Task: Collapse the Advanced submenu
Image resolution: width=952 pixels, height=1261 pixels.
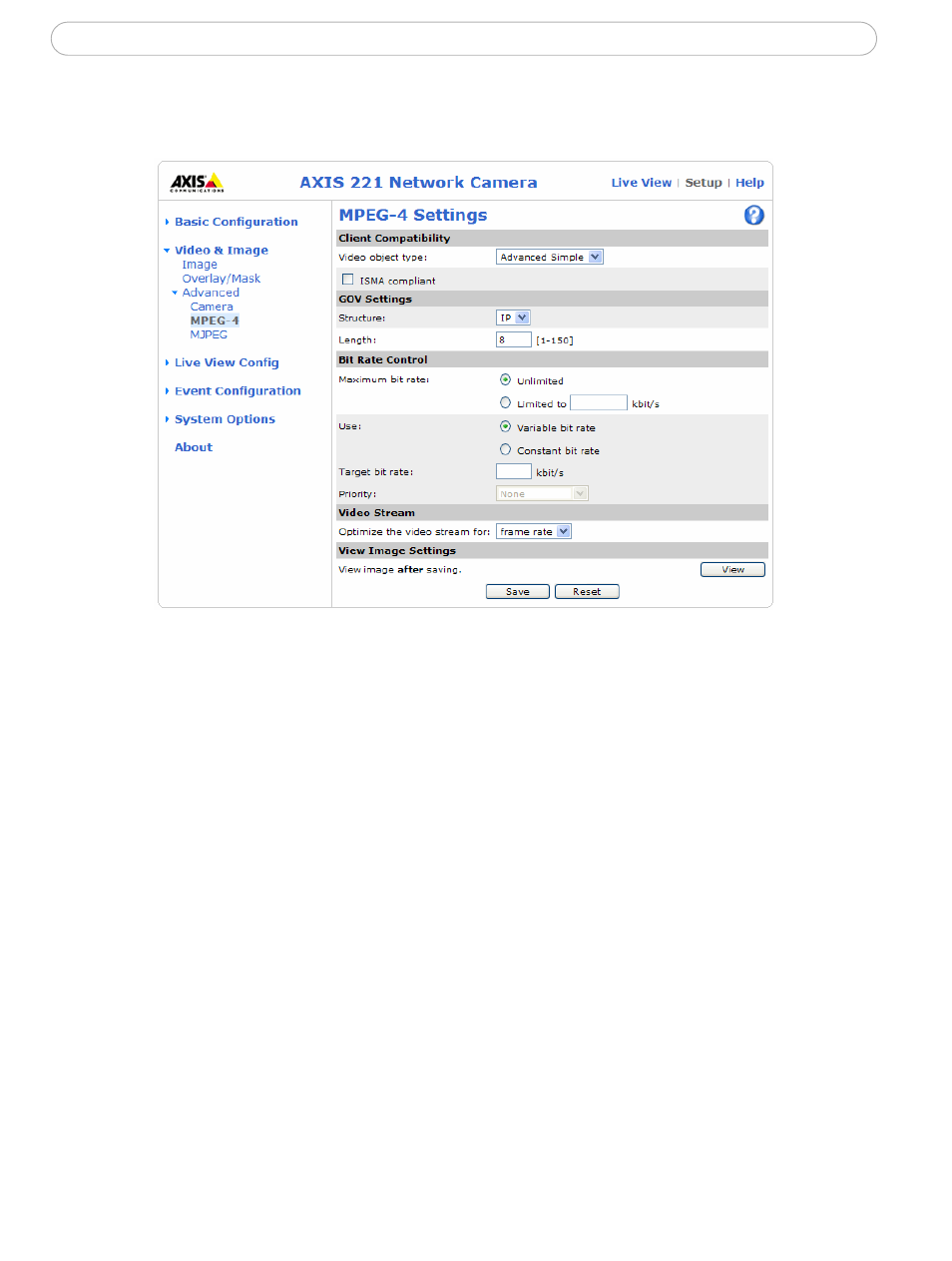Action: [210, 293]
